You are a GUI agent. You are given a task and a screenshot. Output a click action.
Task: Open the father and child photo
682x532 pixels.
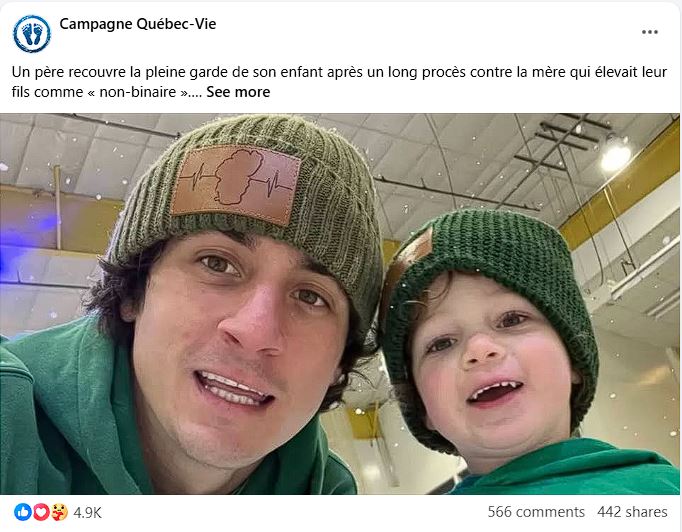(x=340, y=304)
